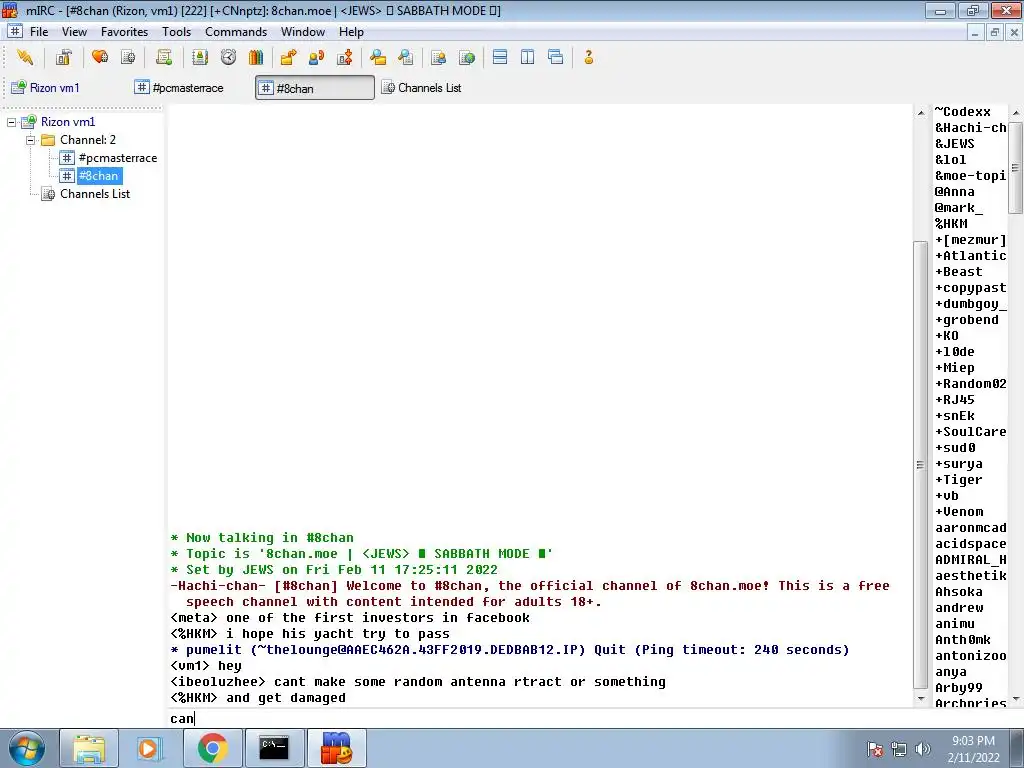The height and width of the screenshot is (768, 1024).
Task: Open the View menu
Action: coord(74,32)
